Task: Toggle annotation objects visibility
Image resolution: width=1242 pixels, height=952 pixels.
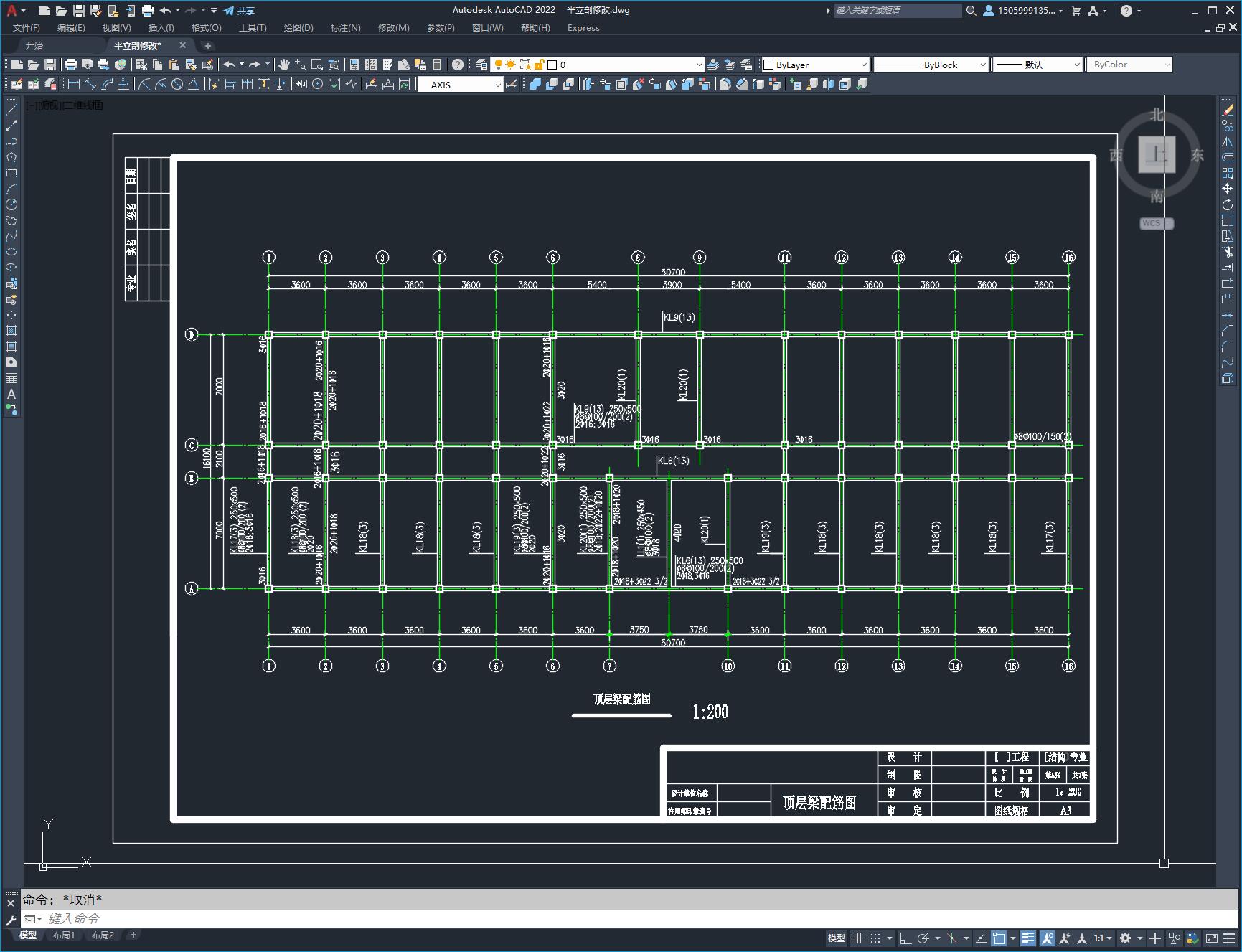Action: tap(1048, 938)
